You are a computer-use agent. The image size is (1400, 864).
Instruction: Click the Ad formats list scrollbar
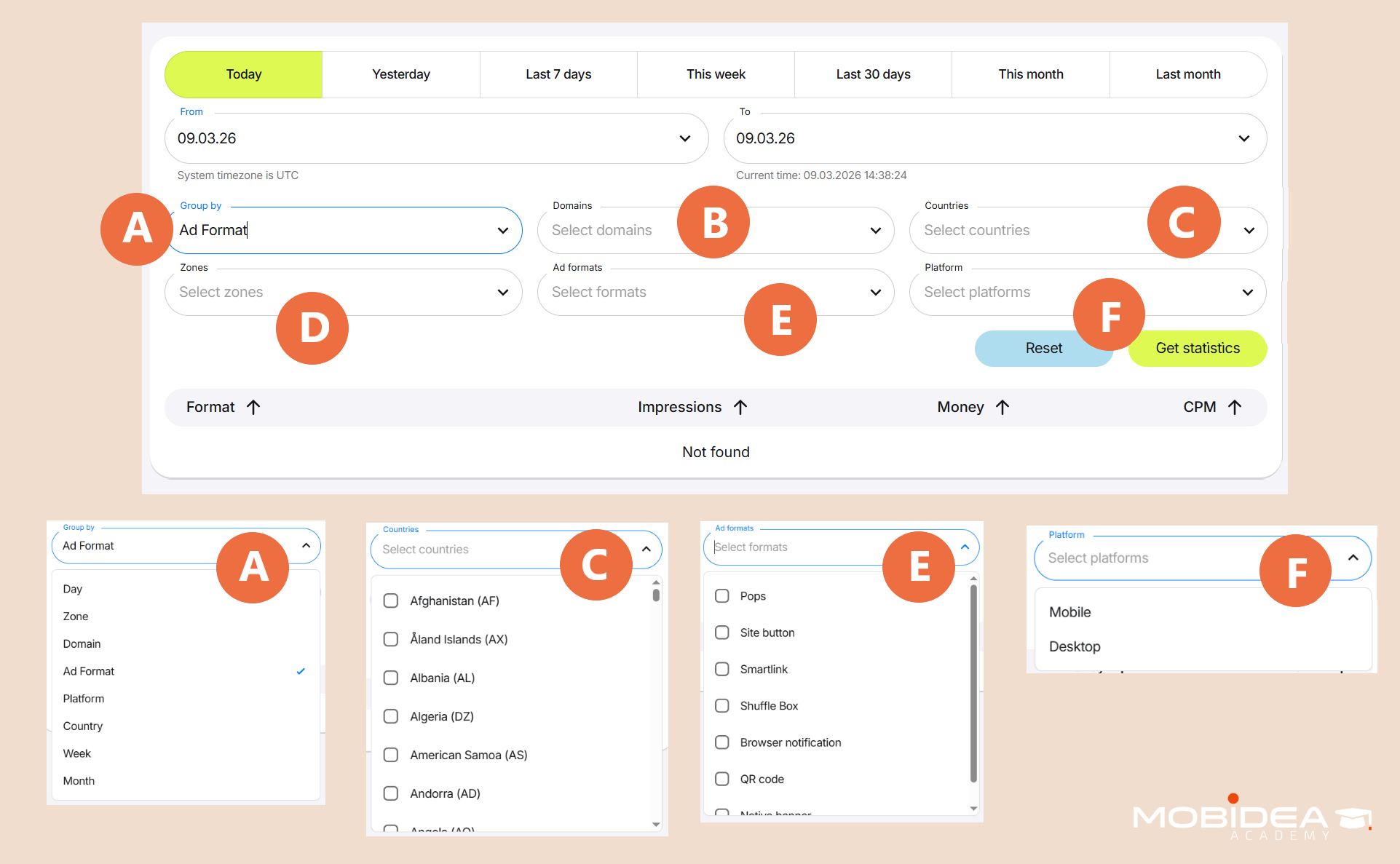(973, 684)
